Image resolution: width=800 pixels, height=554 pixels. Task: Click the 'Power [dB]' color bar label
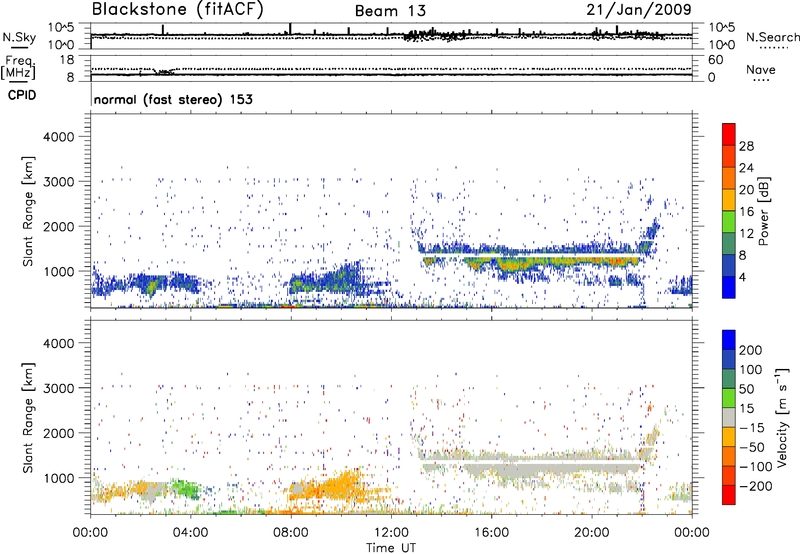click(763, 211)
